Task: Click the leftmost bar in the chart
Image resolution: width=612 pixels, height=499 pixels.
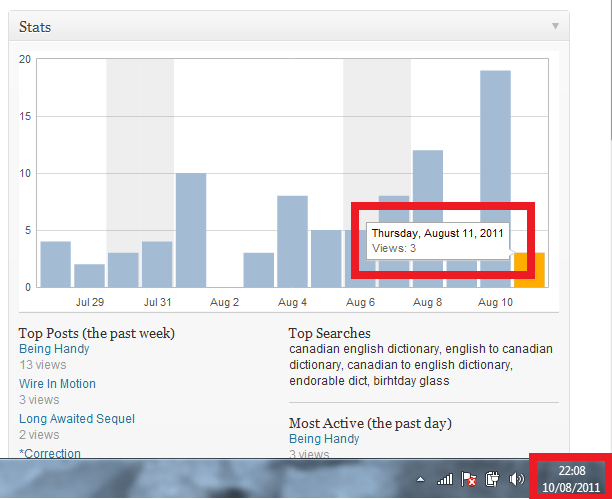Action: tap(55, 264)
